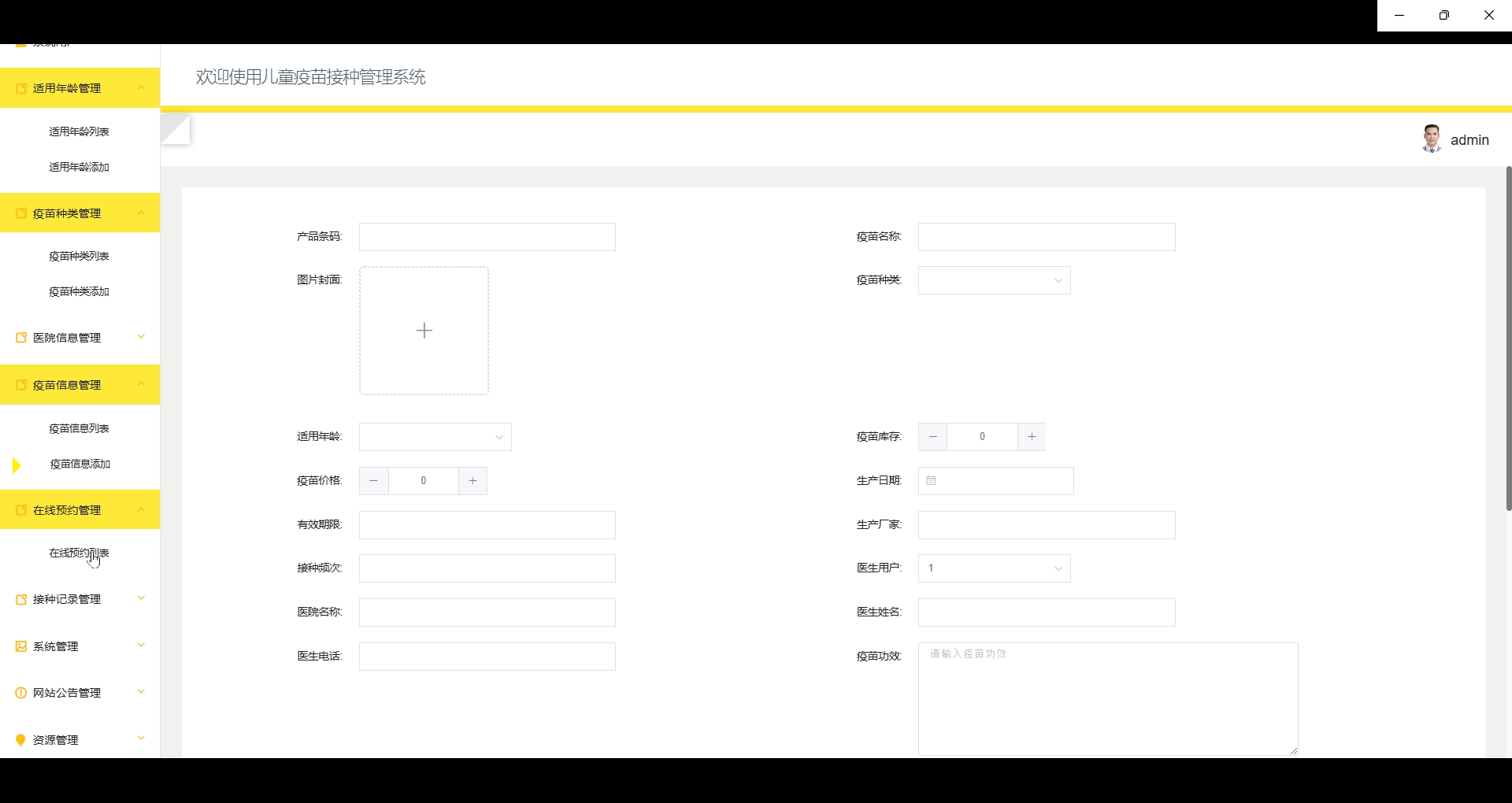Open the 疫苗种类 dropdown
1512x803 pixels.
click(995, 280)
